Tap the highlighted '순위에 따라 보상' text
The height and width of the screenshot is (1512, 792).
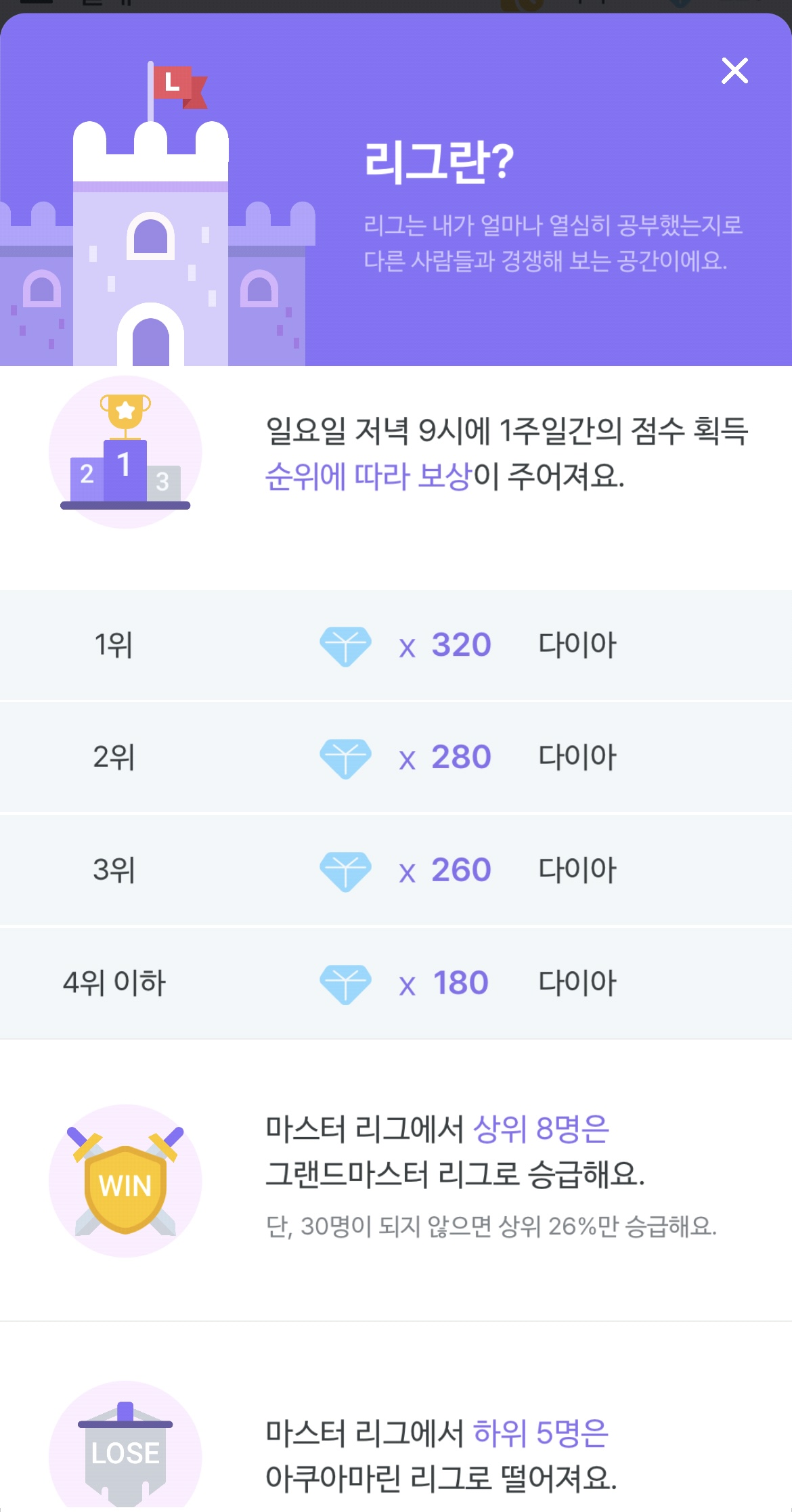pos(368,476)
